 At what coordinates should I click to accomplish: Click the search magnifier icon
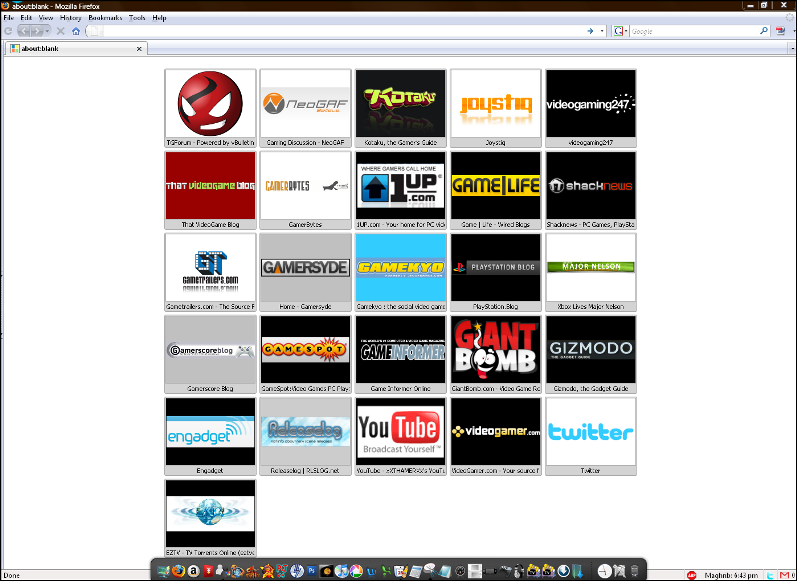[x=763, y=31]
